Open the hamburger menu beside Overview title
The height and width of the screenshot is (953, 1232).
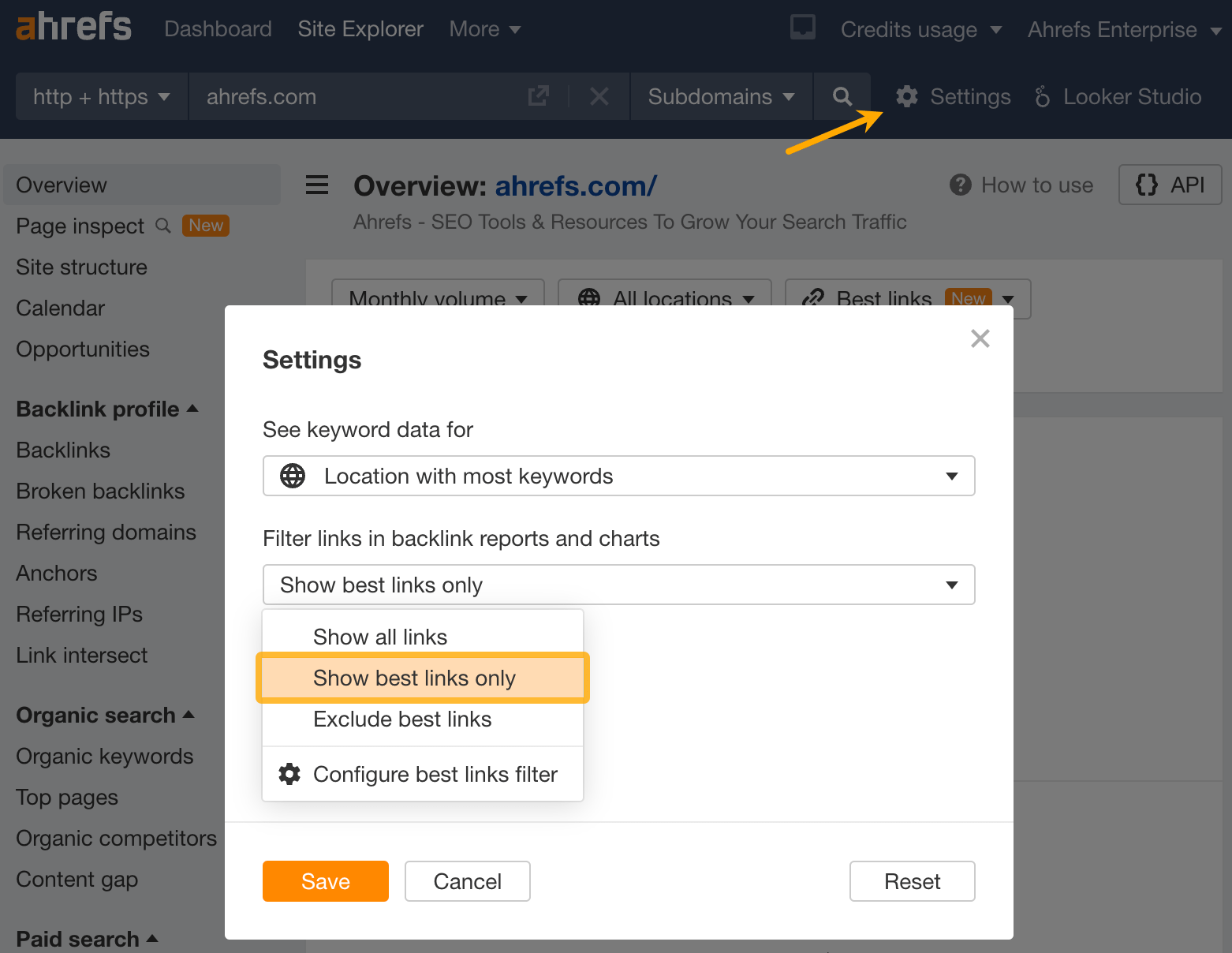tap(317, 185)
